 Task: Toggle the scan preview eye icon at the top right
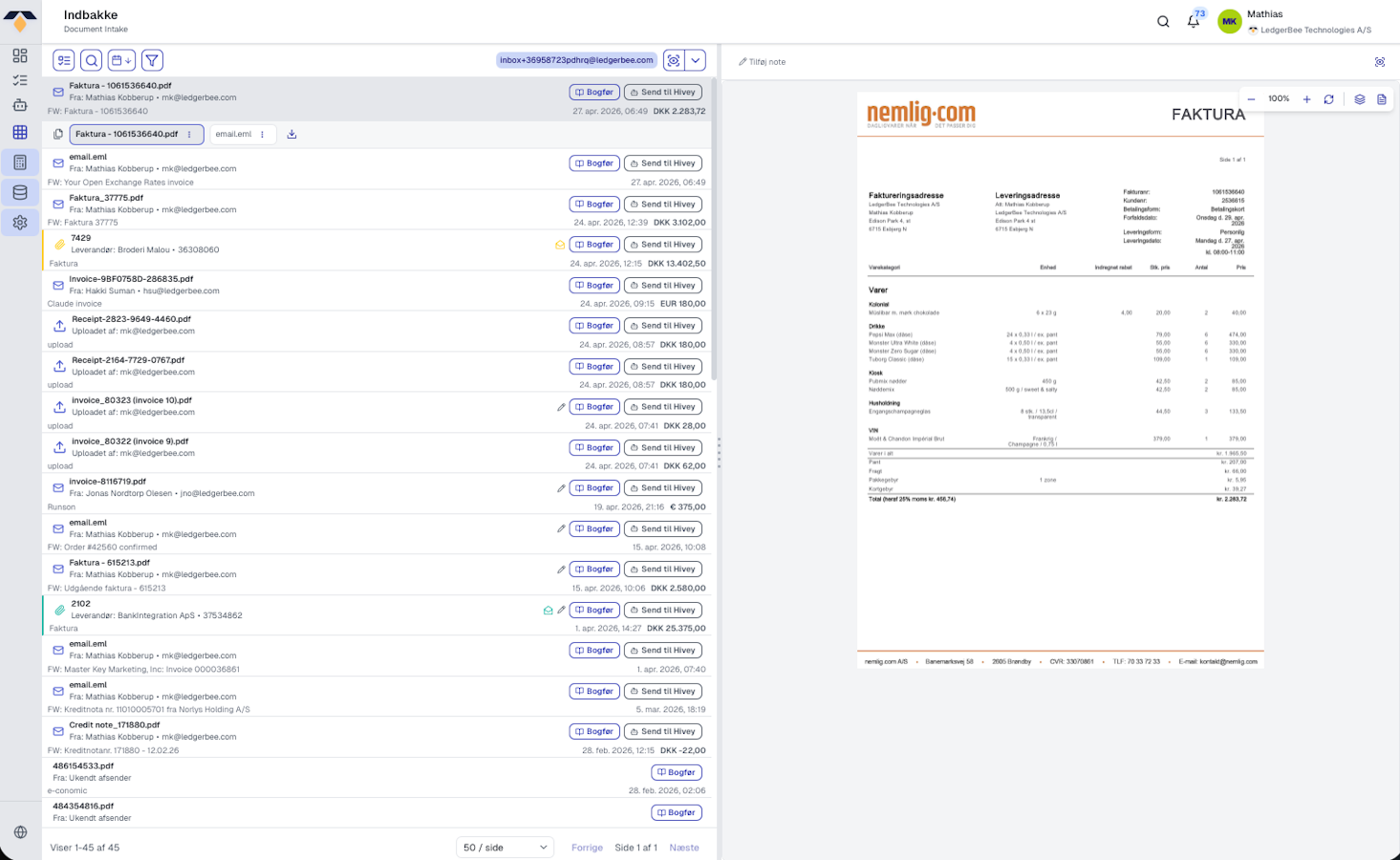pyautogui.click(x=1379, y=62)
